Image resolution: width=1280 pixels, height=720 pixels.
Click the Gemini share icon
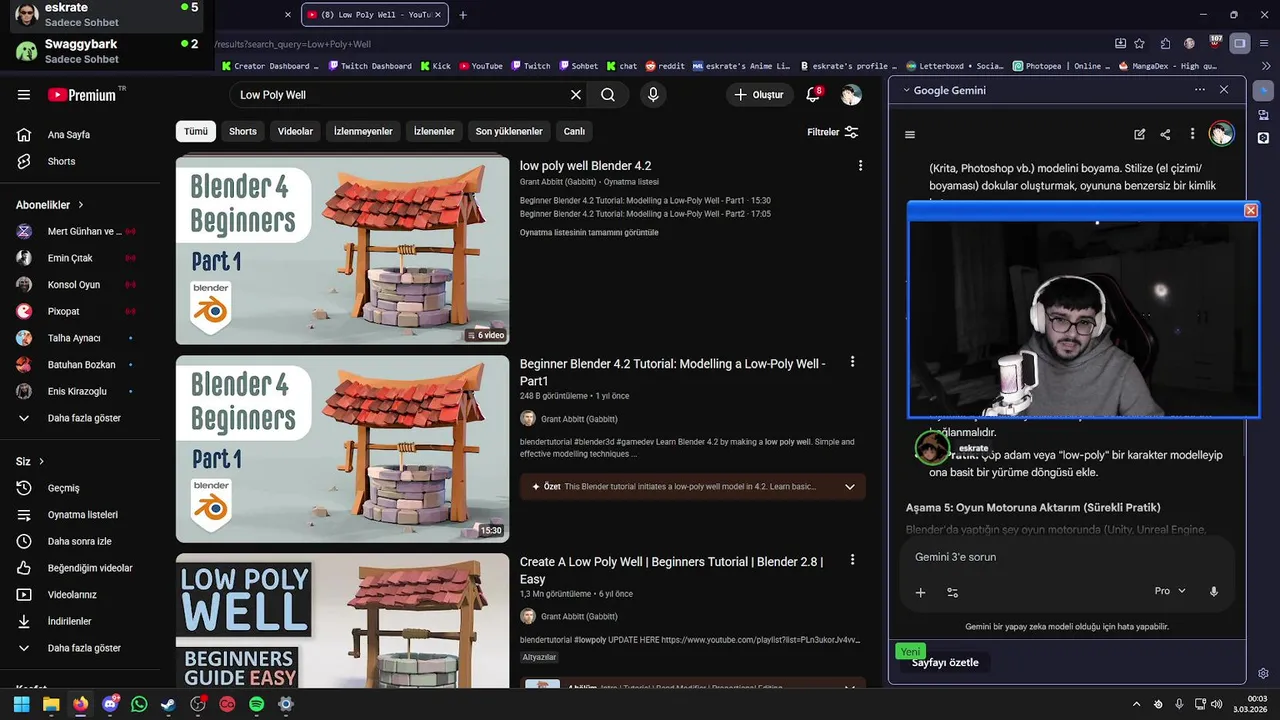(1165, 134)
